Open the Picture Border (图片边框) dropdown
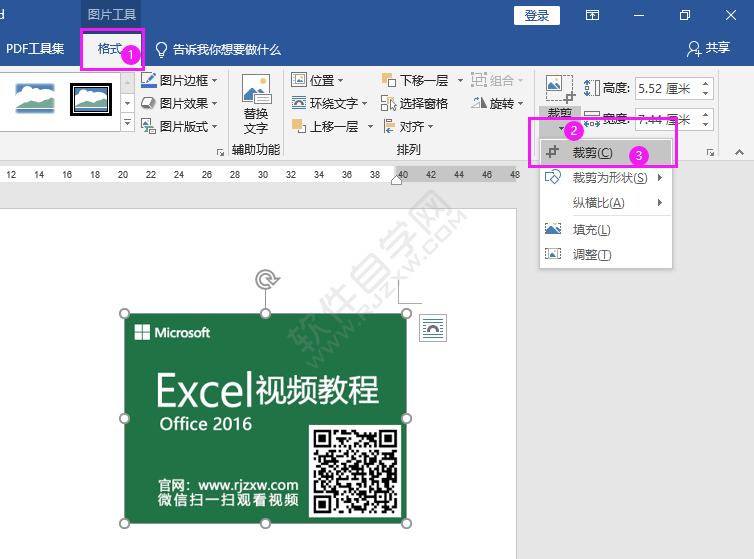Viewport: 754px width, 559px height. pyautogui.click(x=178, y=80)
